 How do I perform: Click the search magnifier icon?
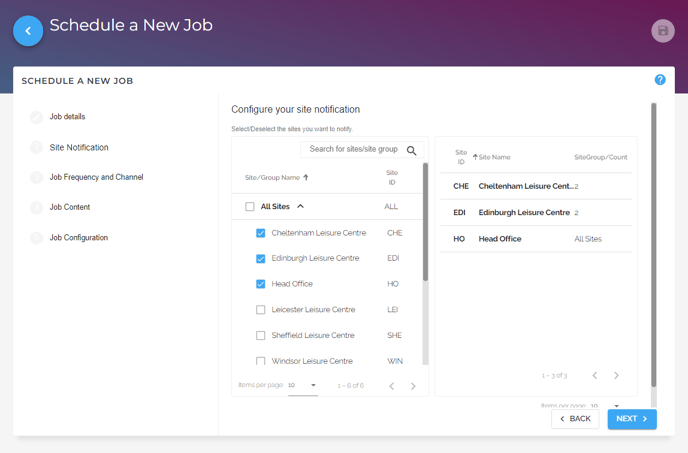coord(411,151)
